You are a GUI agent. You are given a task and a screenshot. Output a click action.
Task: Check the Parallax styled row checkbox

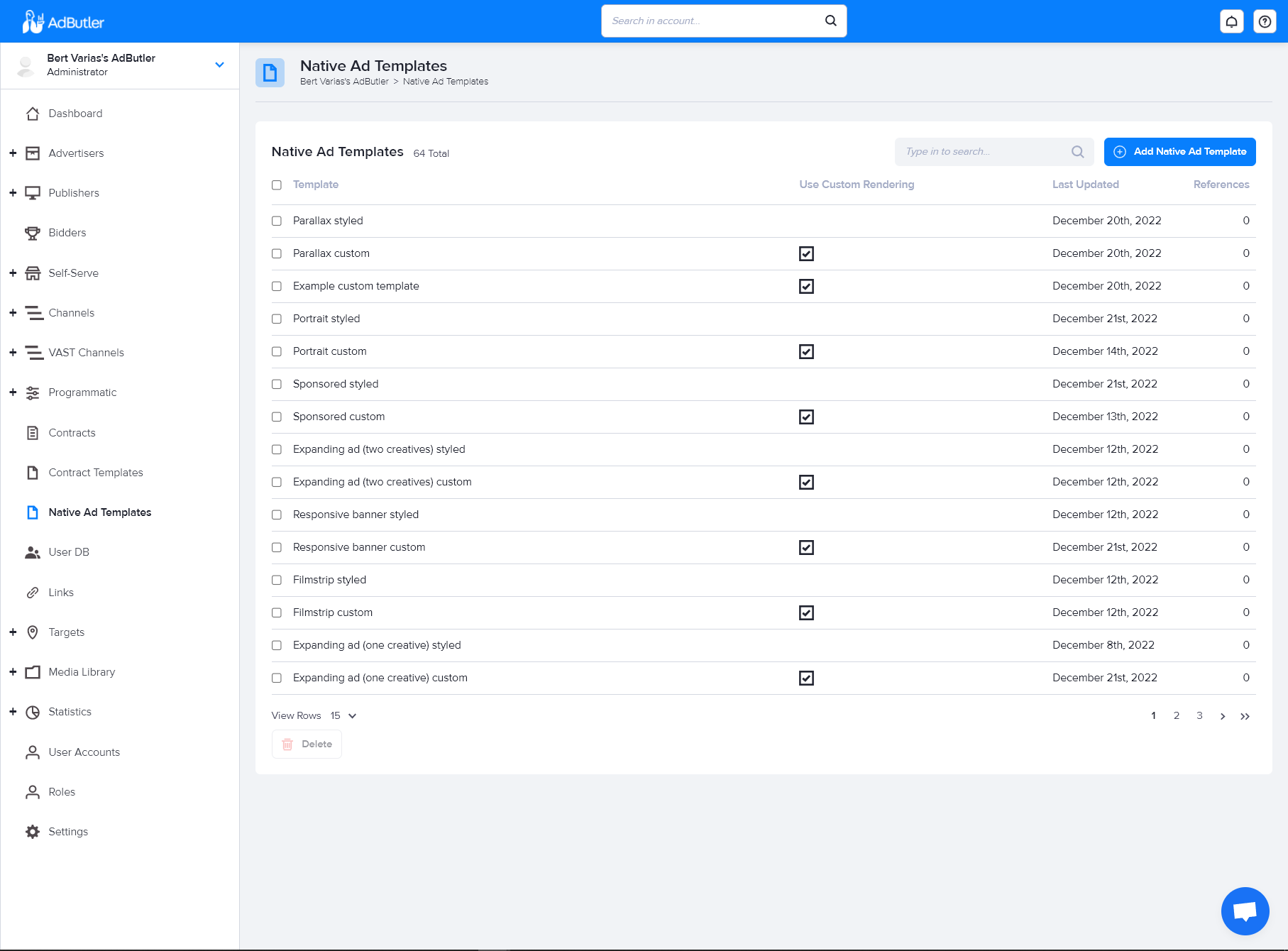[x=277, y=221]
